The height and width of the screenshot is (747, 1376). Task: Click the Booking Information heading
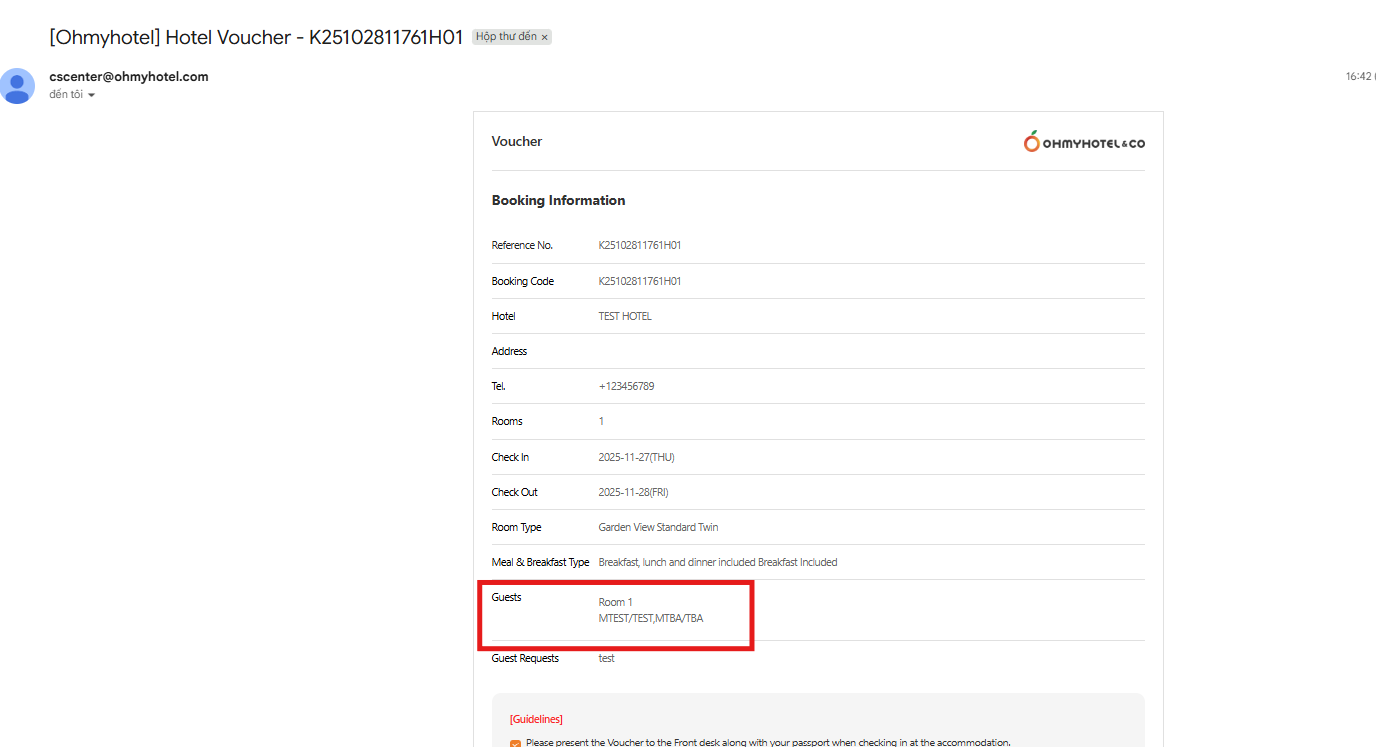(x=558, y=200)
